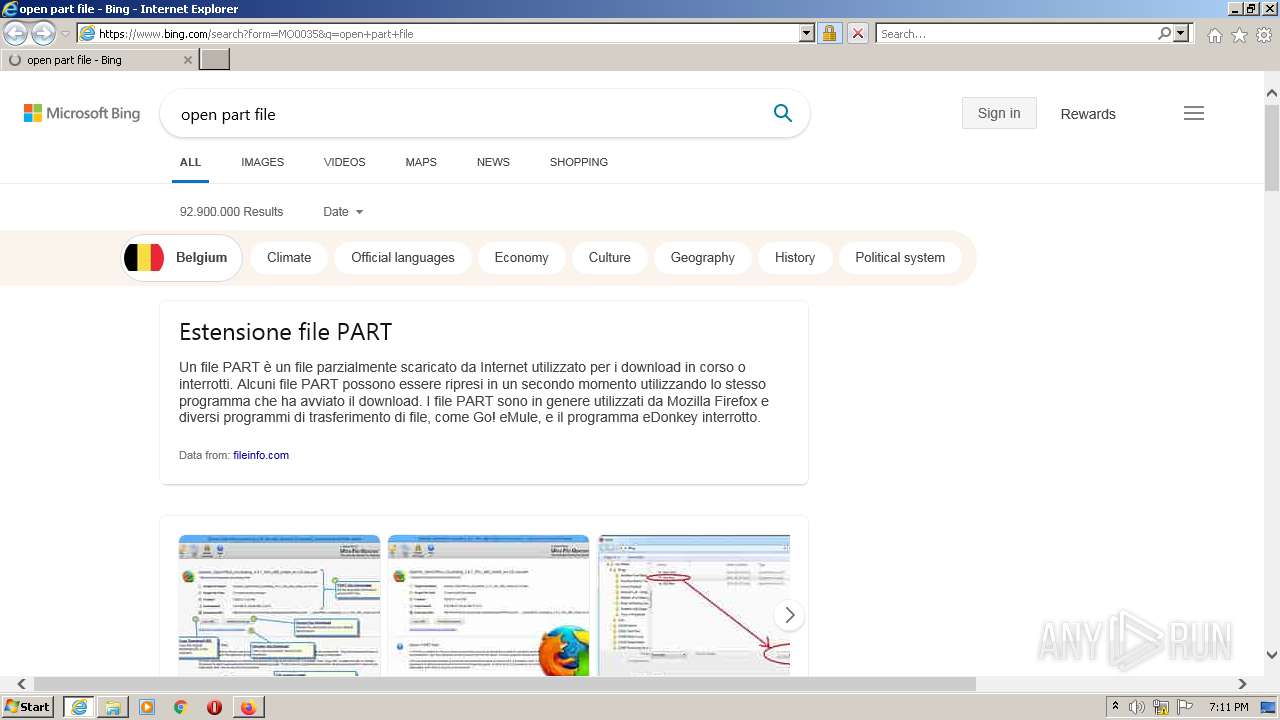Click the Geography chip
The width and height of the screenshot is (1280, 720).
coord(702,258)
